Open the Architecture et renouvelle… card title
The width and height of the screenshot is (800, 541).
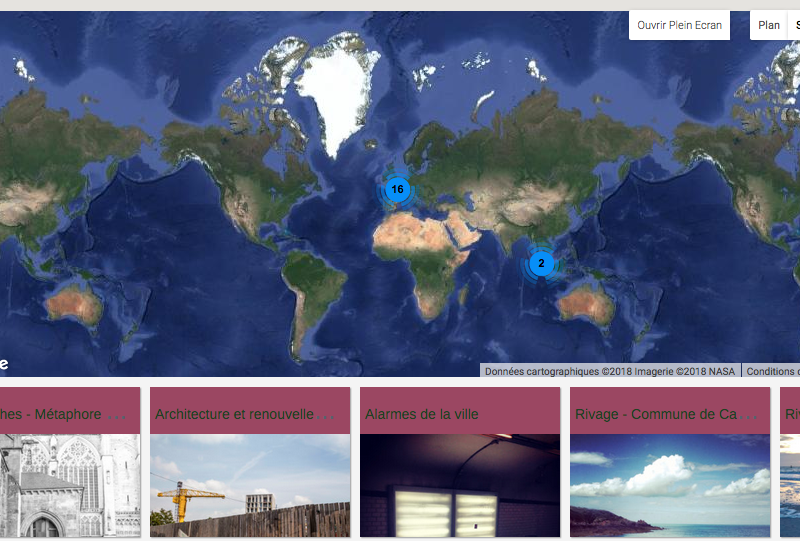(x=245, y=414)
